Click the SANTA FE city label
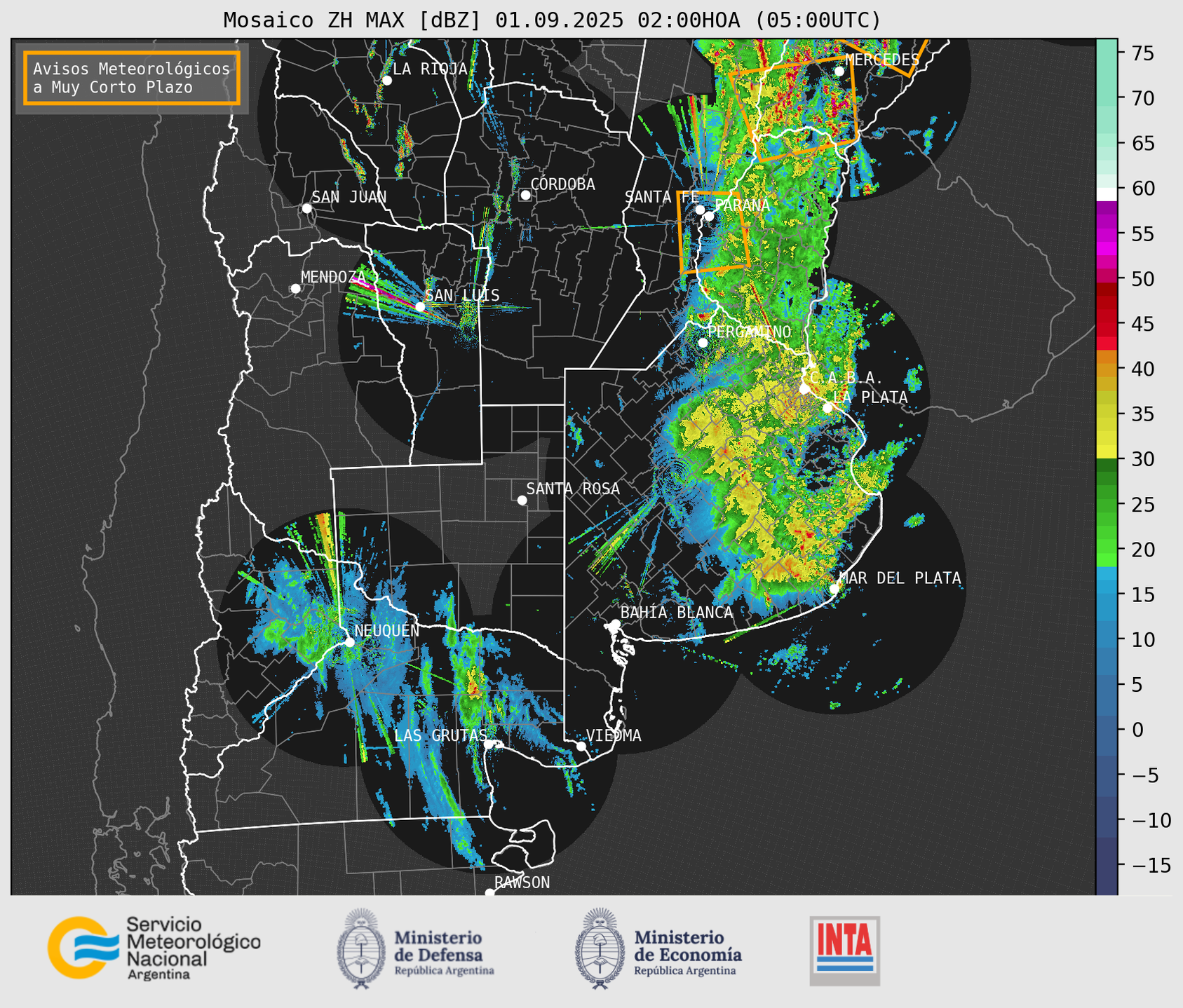This screenshot has height=1008, width=1183. [x=662, y=197]
